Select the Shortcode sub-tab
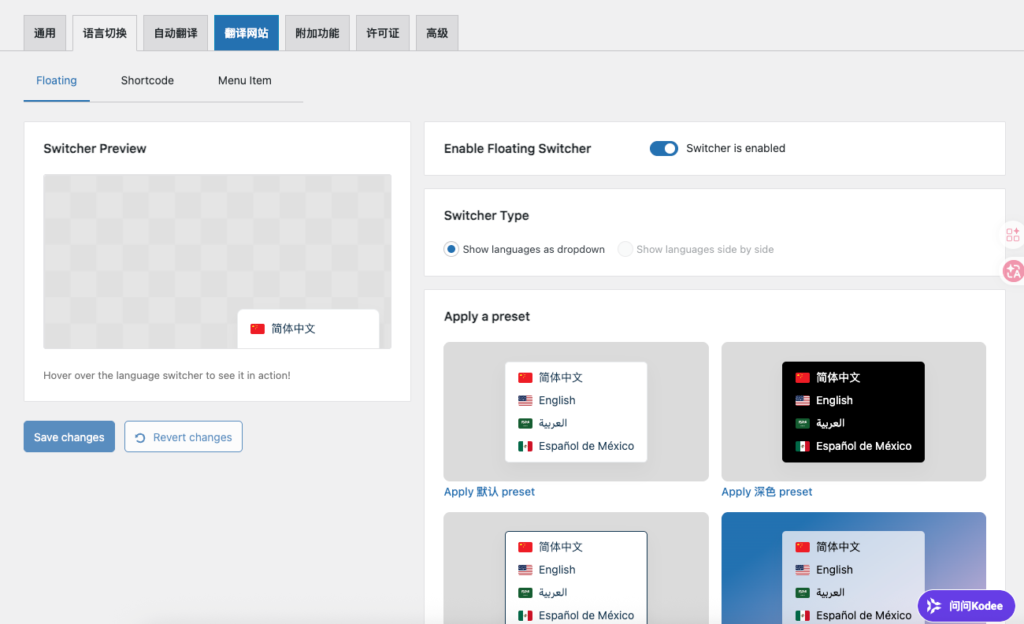Image resolution: width=1024 pixels, height=624 pixels. [x=147, y=80]
